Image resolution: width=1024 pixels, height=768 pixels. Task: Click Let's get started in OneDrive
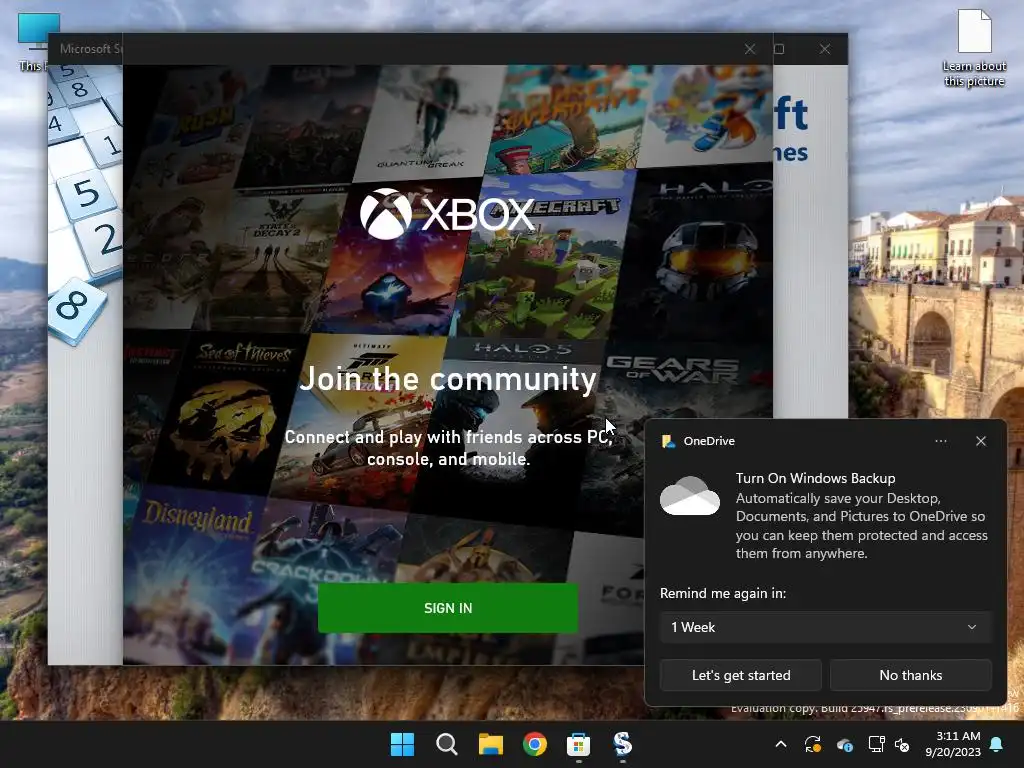[x=741, y=675]
